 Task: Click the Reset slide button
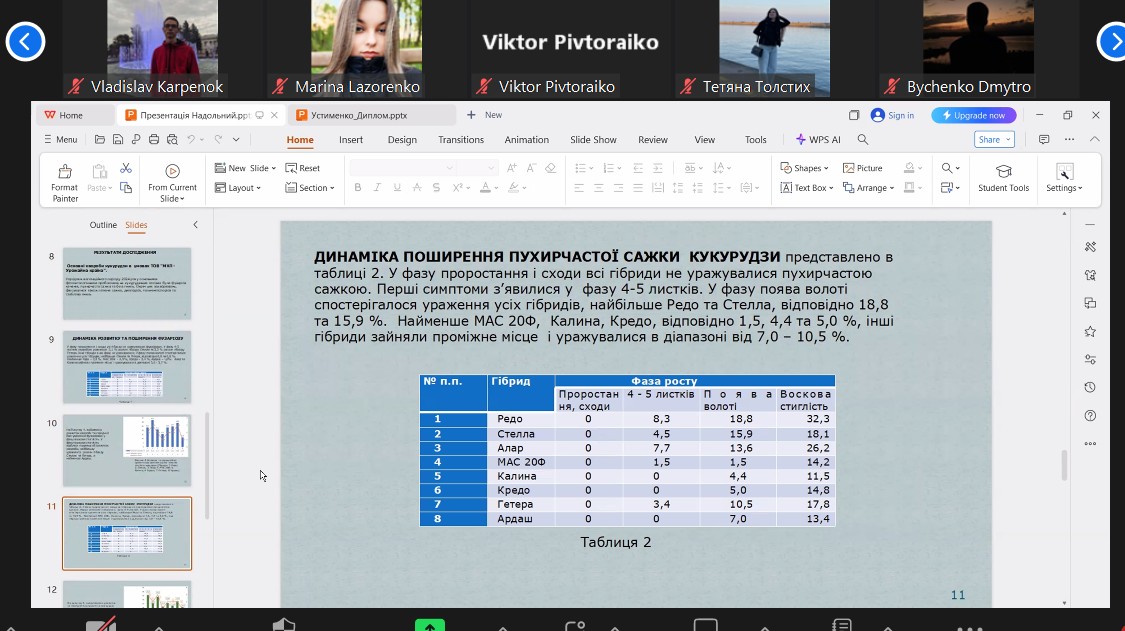click(x=303, y=168)
